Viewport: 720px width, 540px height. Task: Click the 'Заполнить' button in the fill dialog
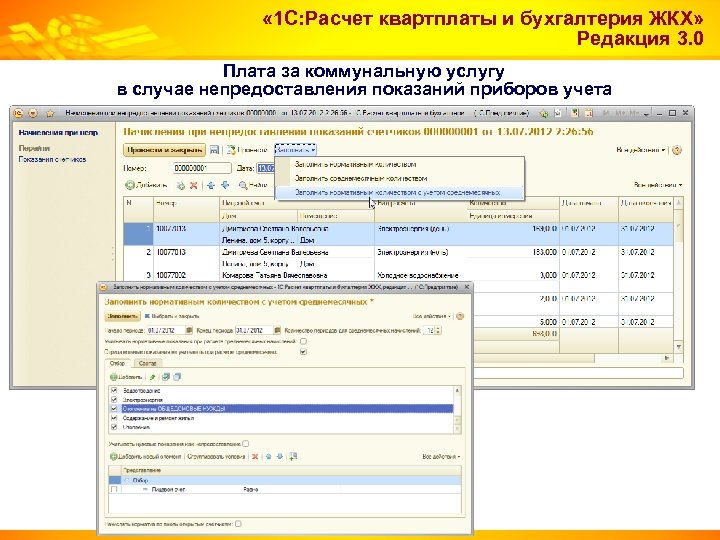123,316
